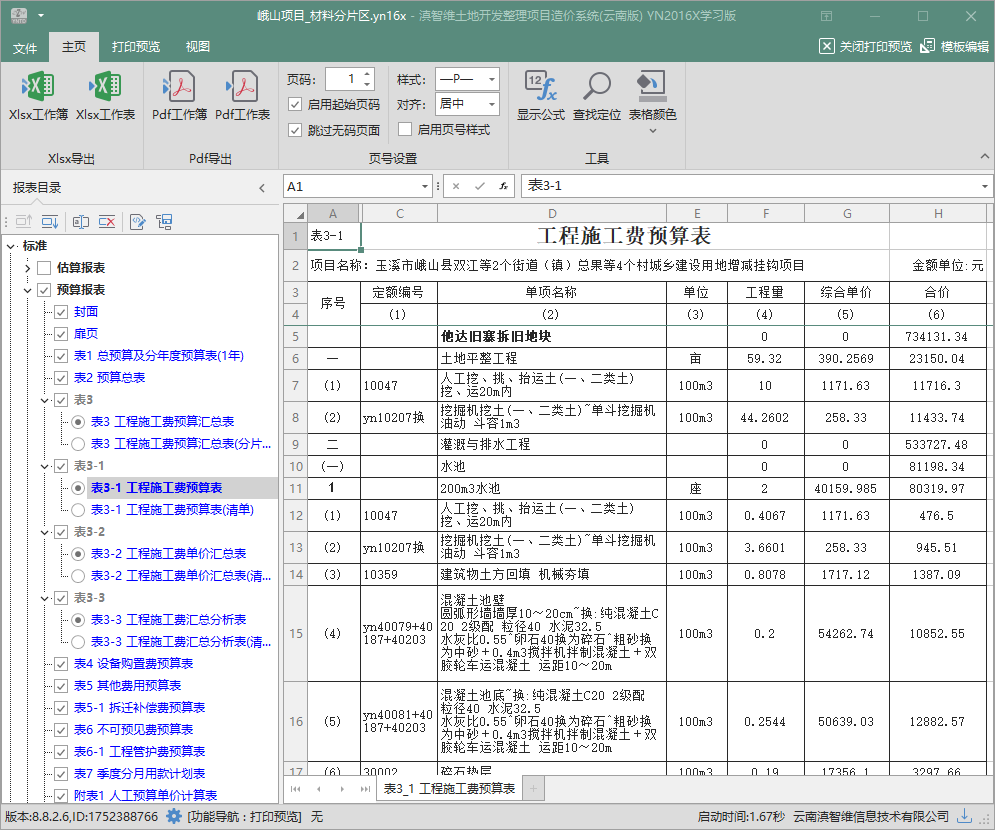
Task: Uncheck the 封面 checkbox
Action: tap(61, 312)
